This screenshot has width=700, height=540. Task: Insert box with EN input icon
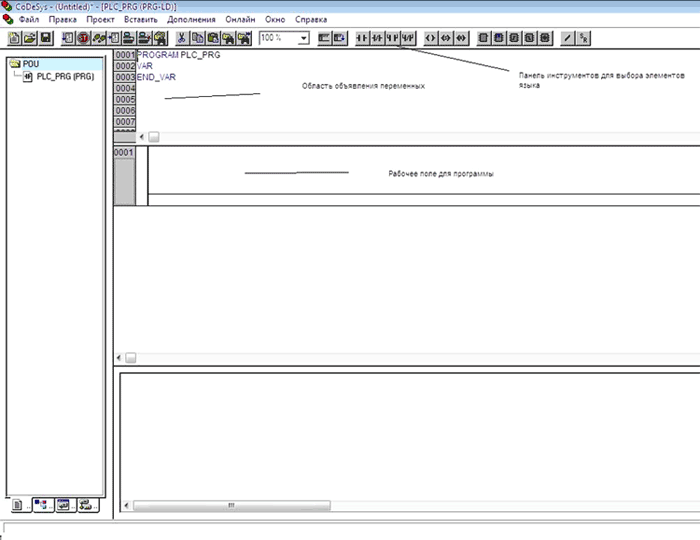(499, 38)
